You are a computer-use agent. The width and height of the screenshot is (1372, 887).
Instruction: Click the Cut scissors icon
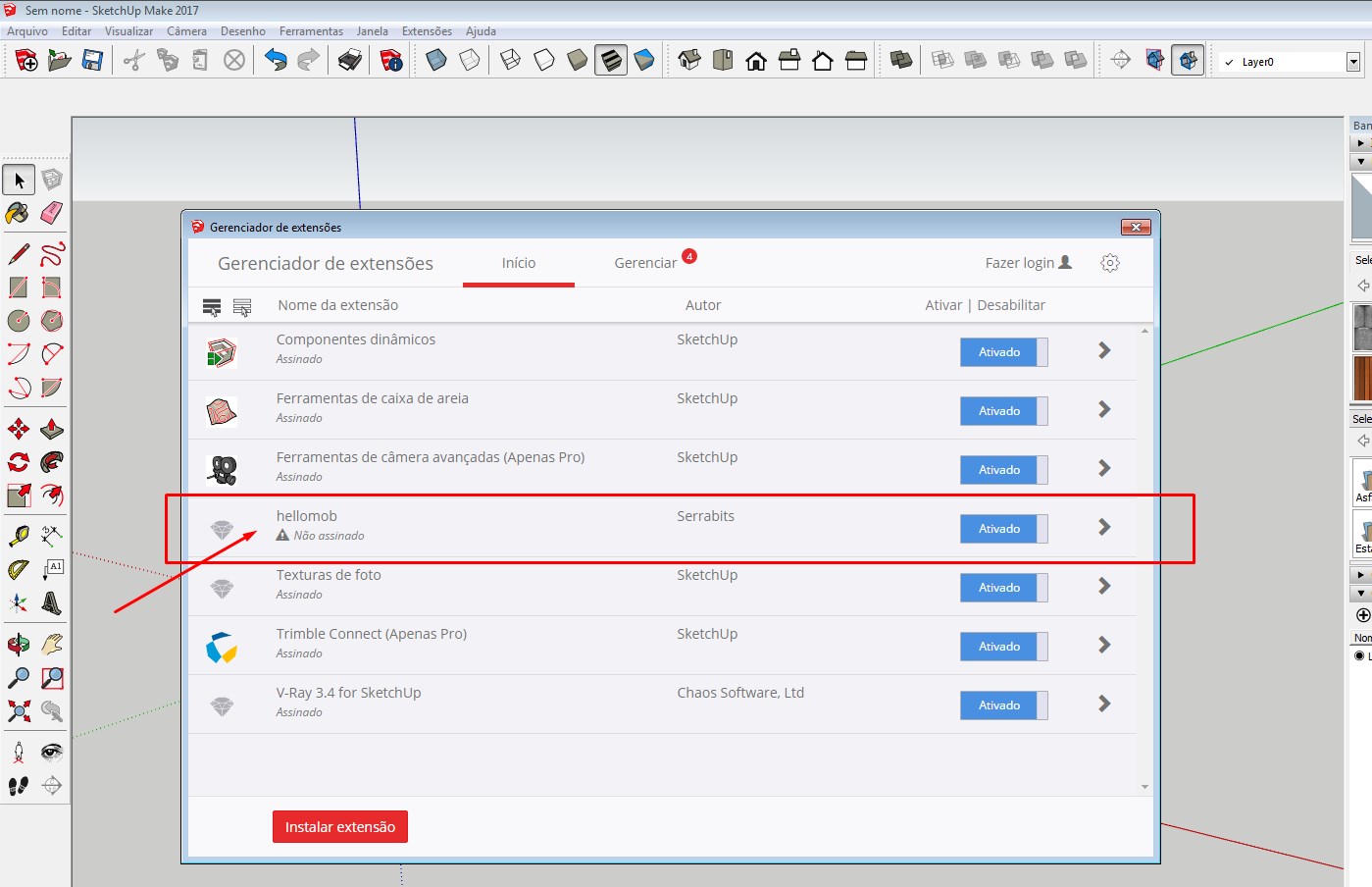[x=134, y=61]
